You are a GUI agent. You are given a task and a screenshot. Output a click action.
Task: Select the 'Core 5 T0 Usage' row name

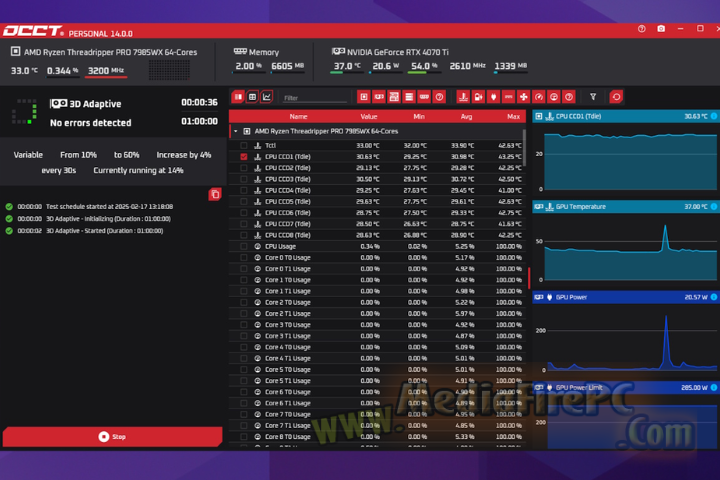pyautogui.click(x=288, y=370)
